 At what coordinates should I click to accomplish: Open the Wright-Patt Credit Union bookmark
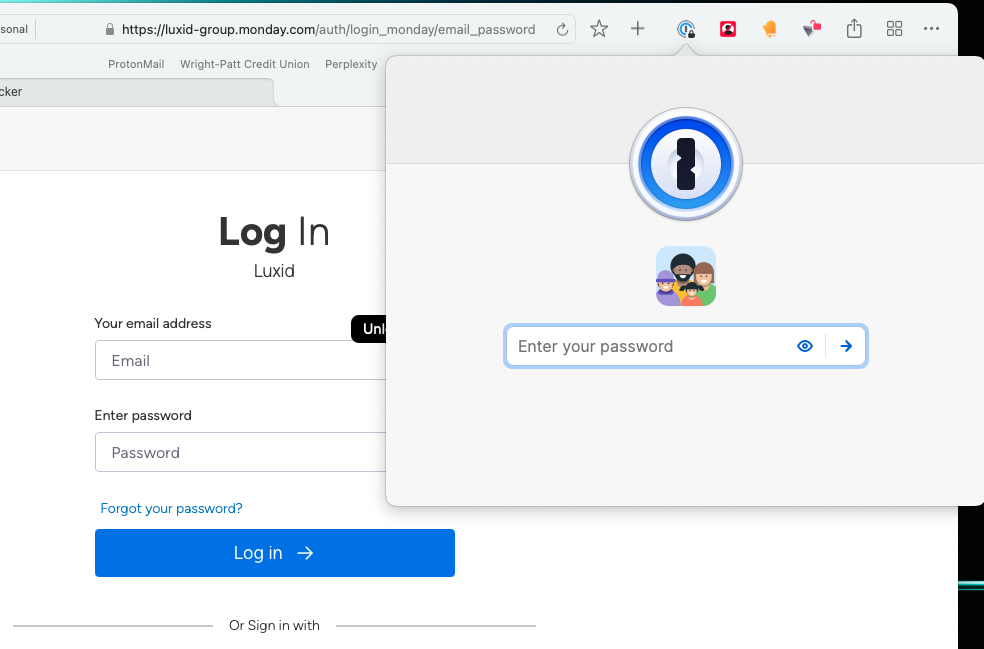point(244,64)
